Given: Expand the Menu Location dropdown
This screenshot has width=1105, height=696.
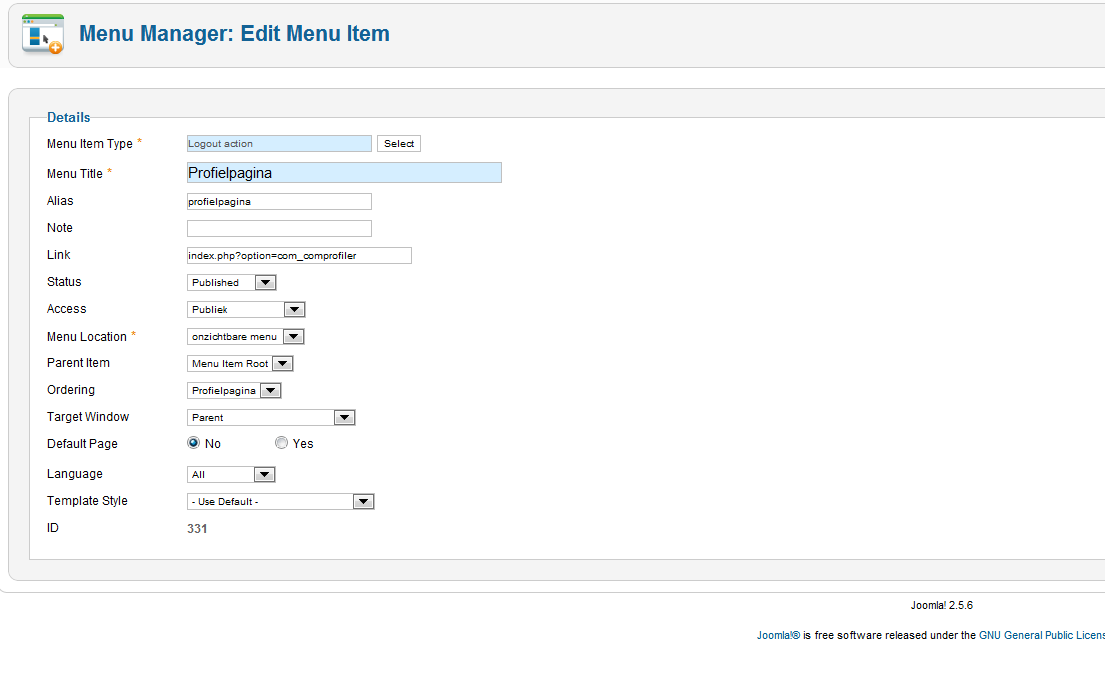Looking at the screenshot, I should (x=245, y=337).
